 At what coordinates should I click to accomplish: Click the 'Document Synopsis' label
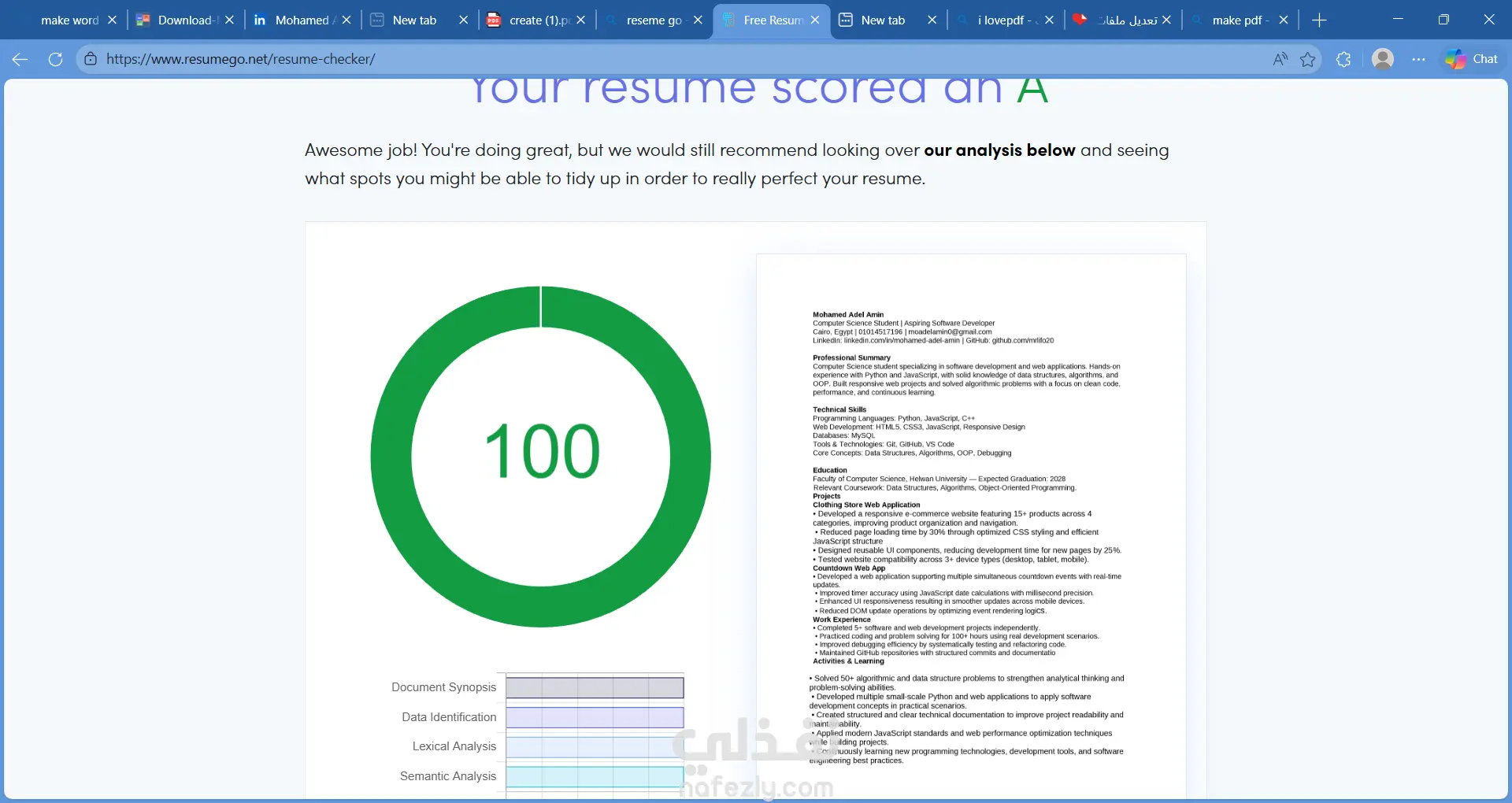click(x=444, y=687)
